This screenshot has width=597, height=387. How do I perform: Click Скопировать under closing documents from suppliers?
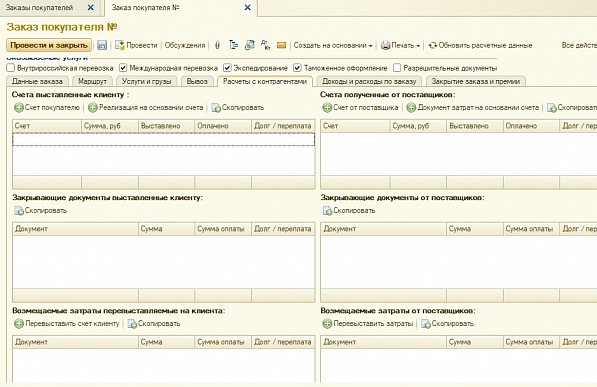pos(349,210)
